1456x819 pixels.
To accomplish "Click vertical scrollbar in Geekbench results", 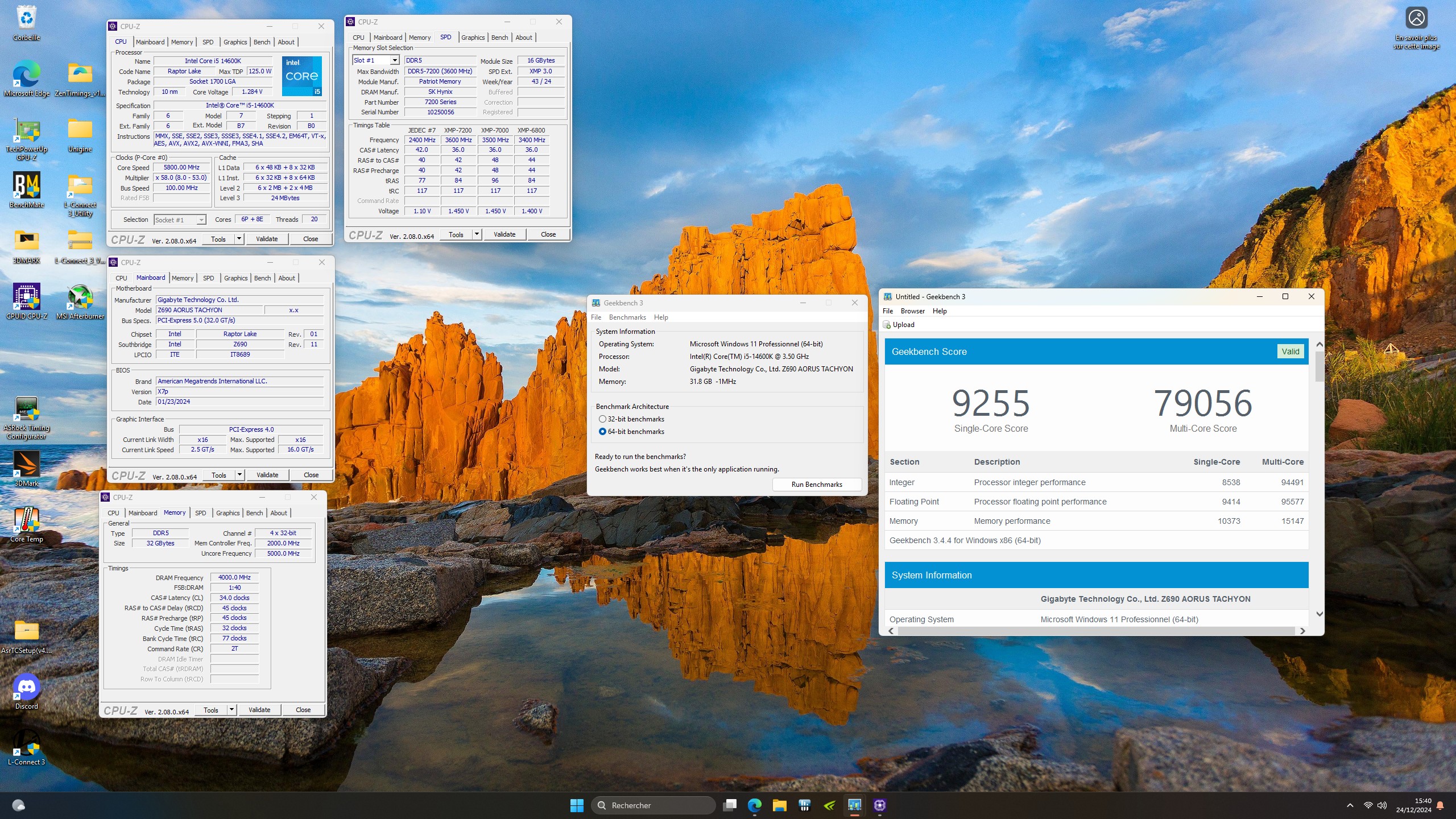I will point(1319,366).
